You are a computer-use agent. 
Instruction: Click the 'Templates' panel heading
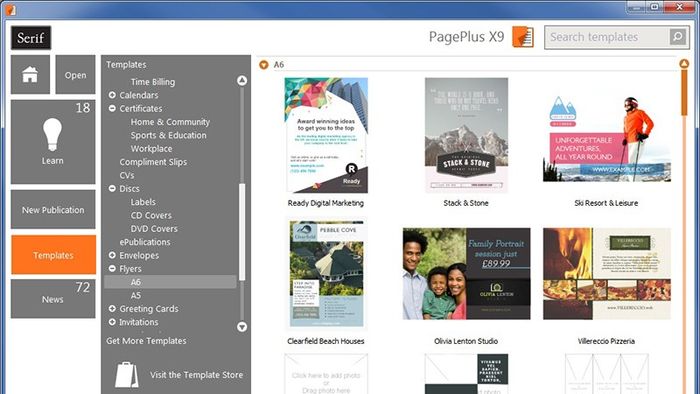(126, 65)
